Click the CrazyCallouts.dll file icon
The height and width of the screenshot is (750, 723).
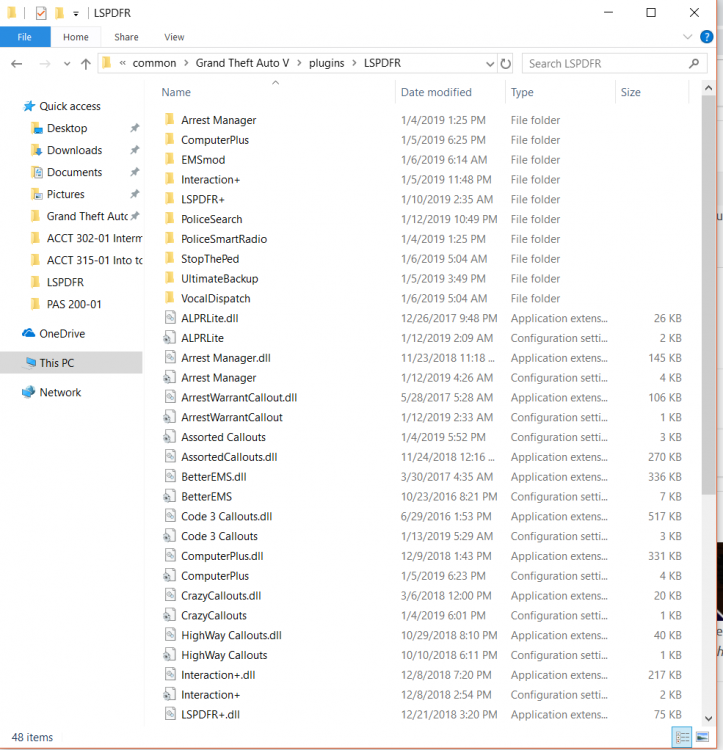tap(170, 595)
